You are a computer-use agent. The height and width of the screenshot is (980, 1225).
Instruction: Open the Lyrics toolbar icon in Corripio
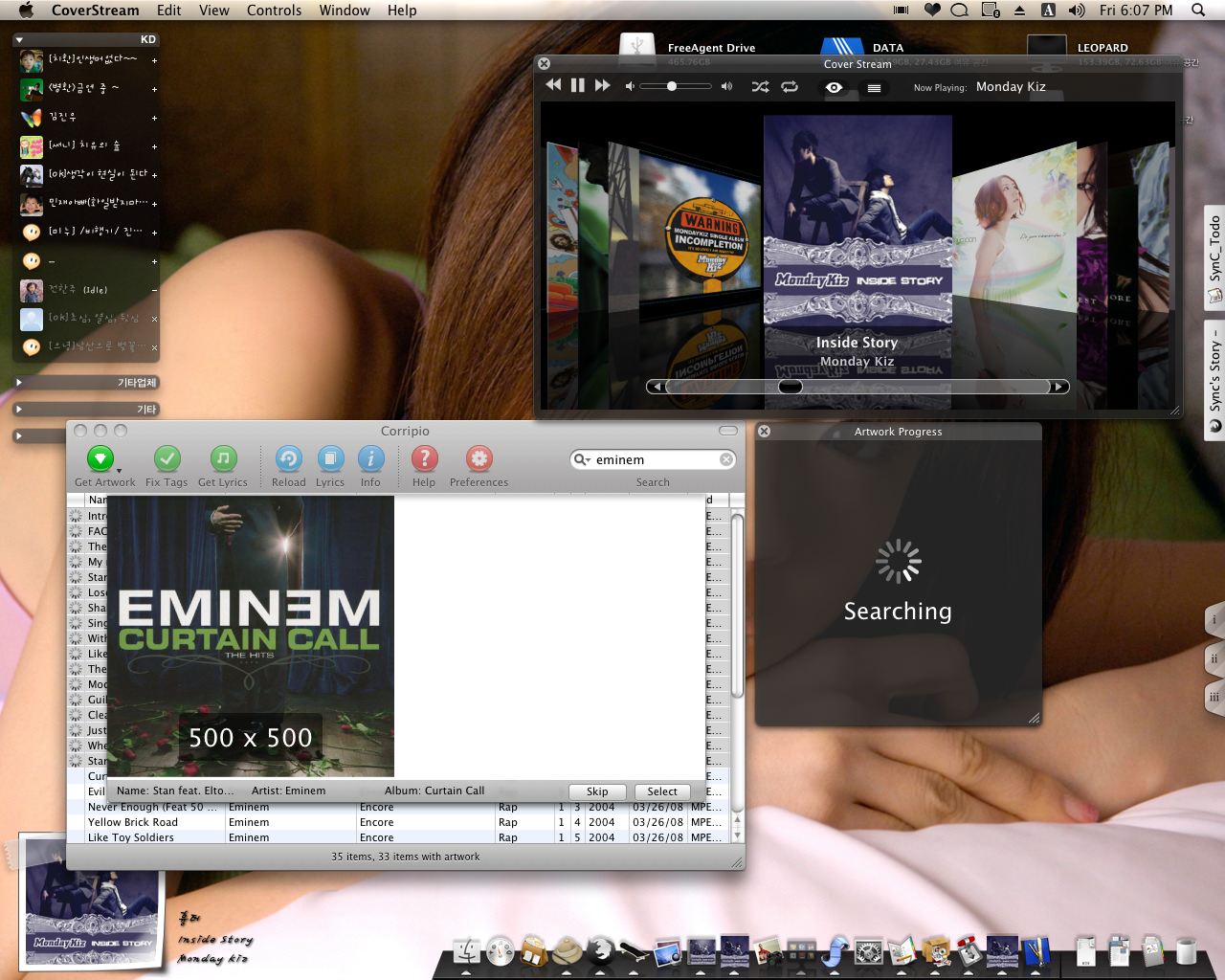pyautogui.click(x=330, y=458)
